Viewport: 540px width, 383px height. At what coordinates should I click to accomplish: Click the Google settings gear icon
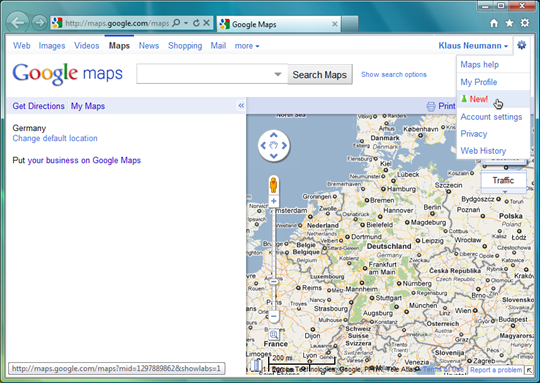click(x=521, y=45)
